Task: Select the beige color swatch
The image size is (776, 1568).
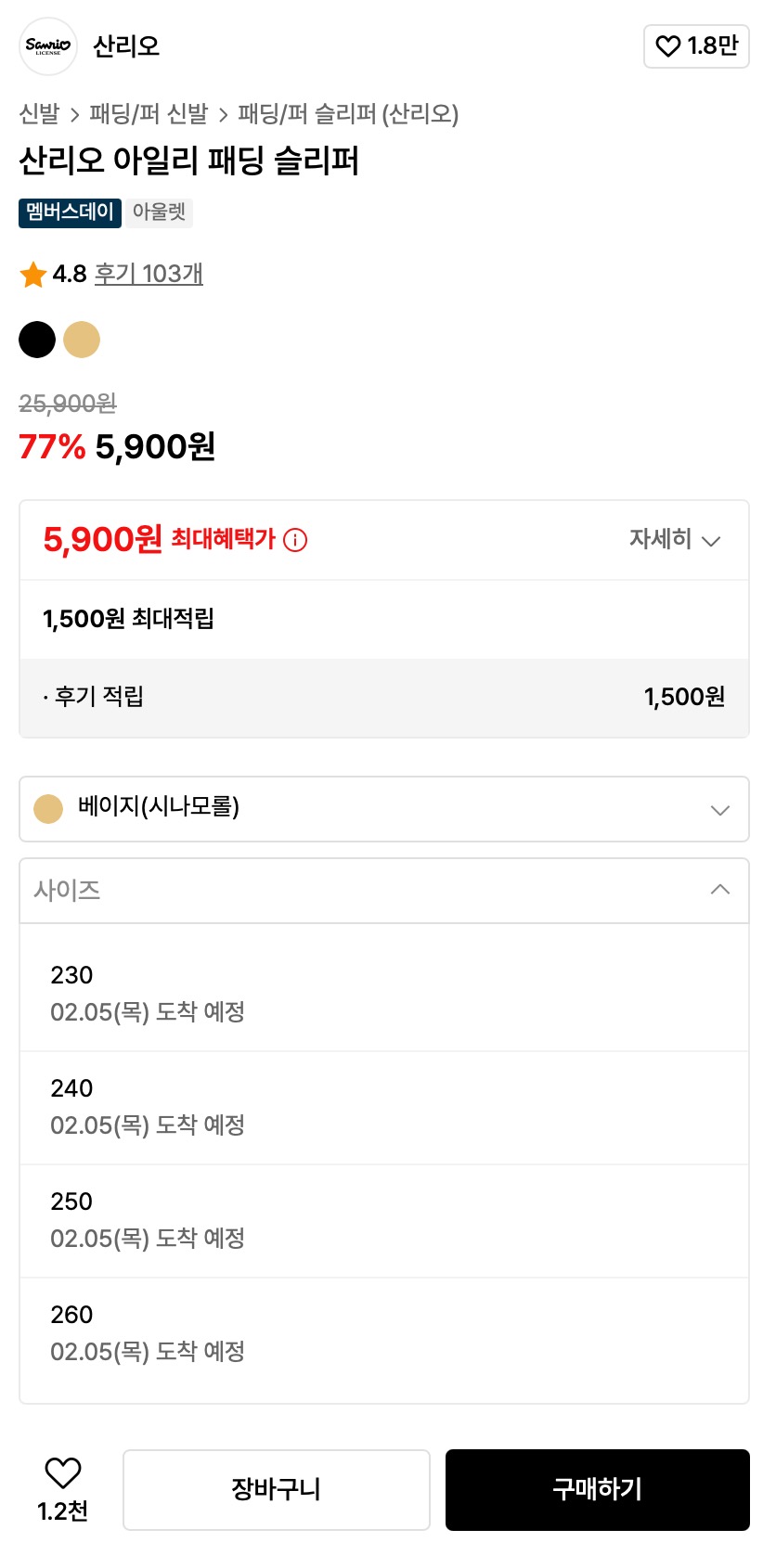Action: pos(82,340)
